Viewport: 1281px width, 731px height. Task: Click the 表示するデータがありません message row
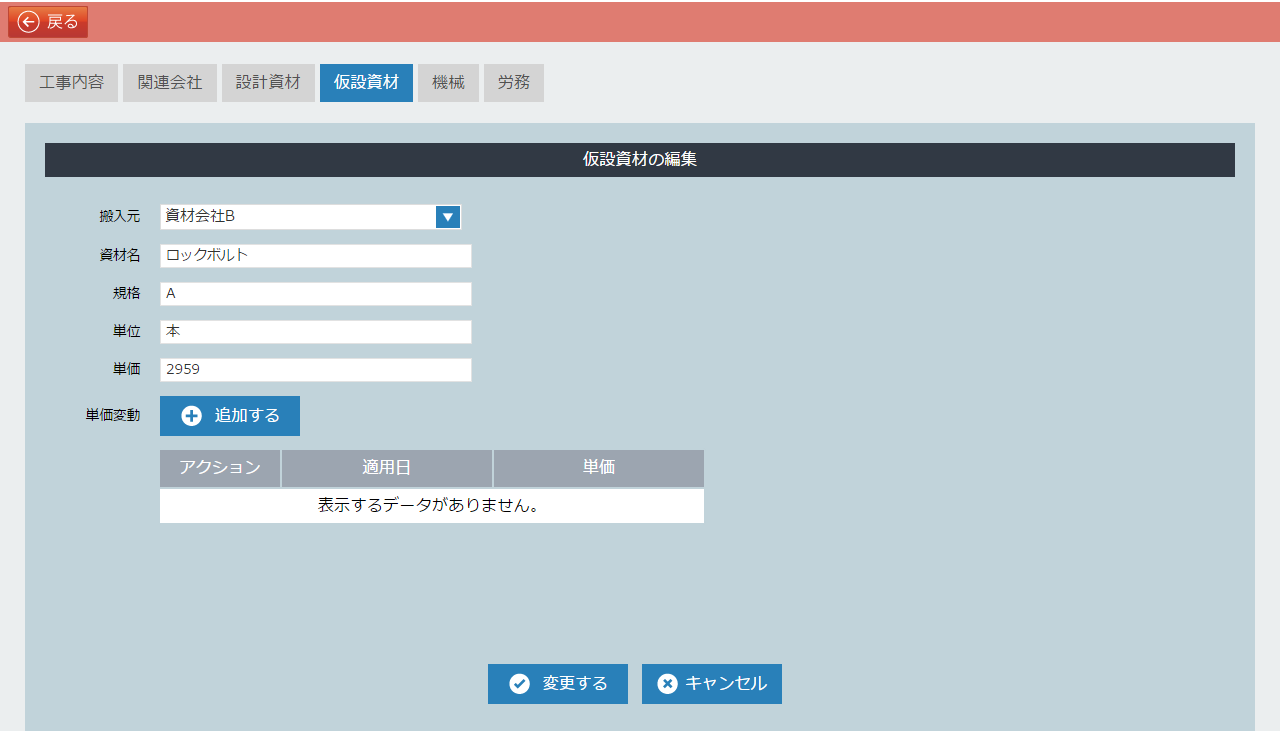point(432,506)
